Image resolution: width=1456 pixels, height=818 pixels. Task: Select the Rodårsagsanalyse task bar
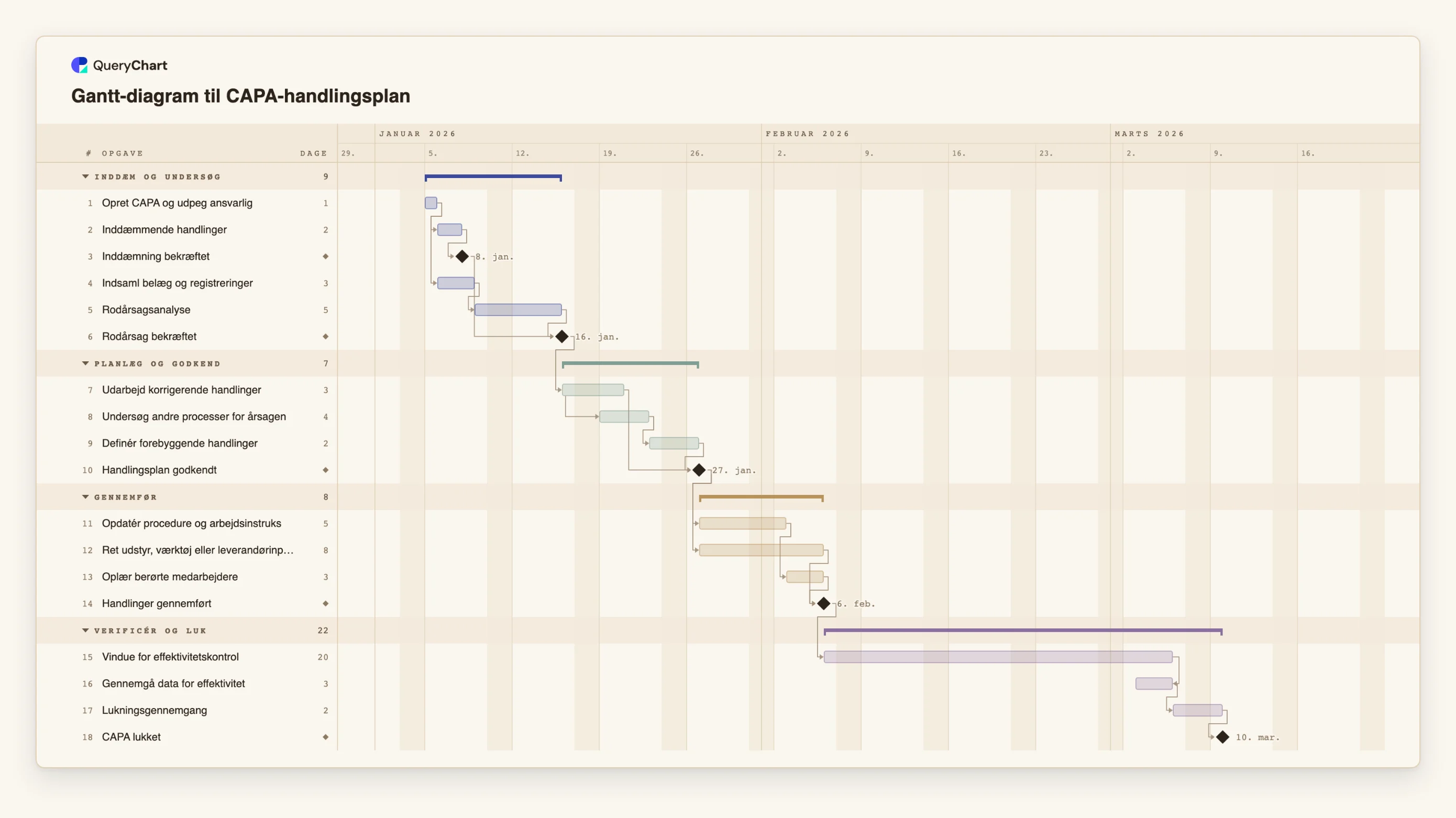tap(519, 310)
